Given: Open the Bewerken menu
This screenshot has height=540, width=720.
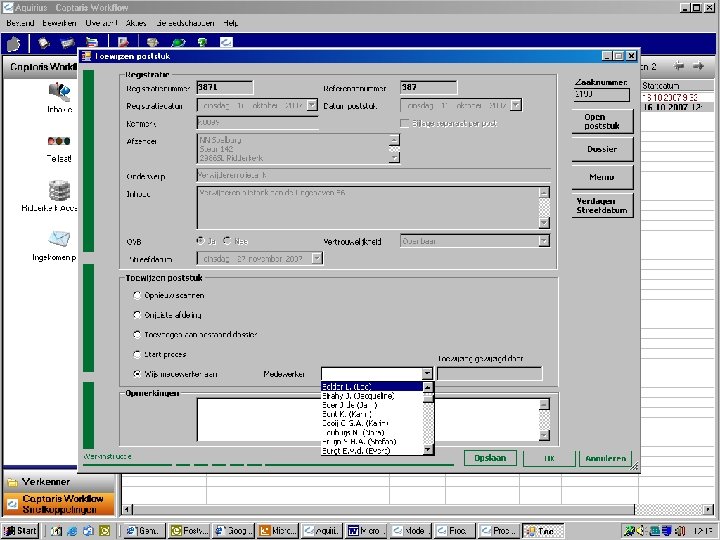Looking at the screenshot, I should point(59,23).
